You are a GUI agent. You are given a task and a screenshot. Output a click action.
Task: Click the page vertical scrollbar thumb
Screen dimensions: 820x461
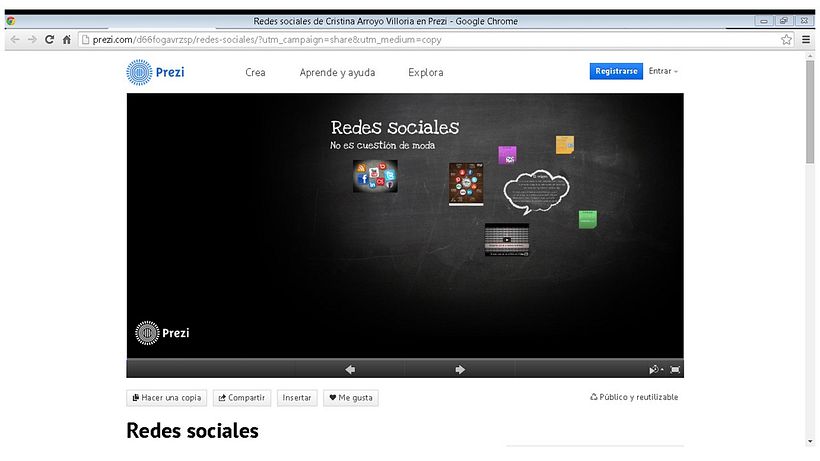pyautogui.click(x=810, y=112)
